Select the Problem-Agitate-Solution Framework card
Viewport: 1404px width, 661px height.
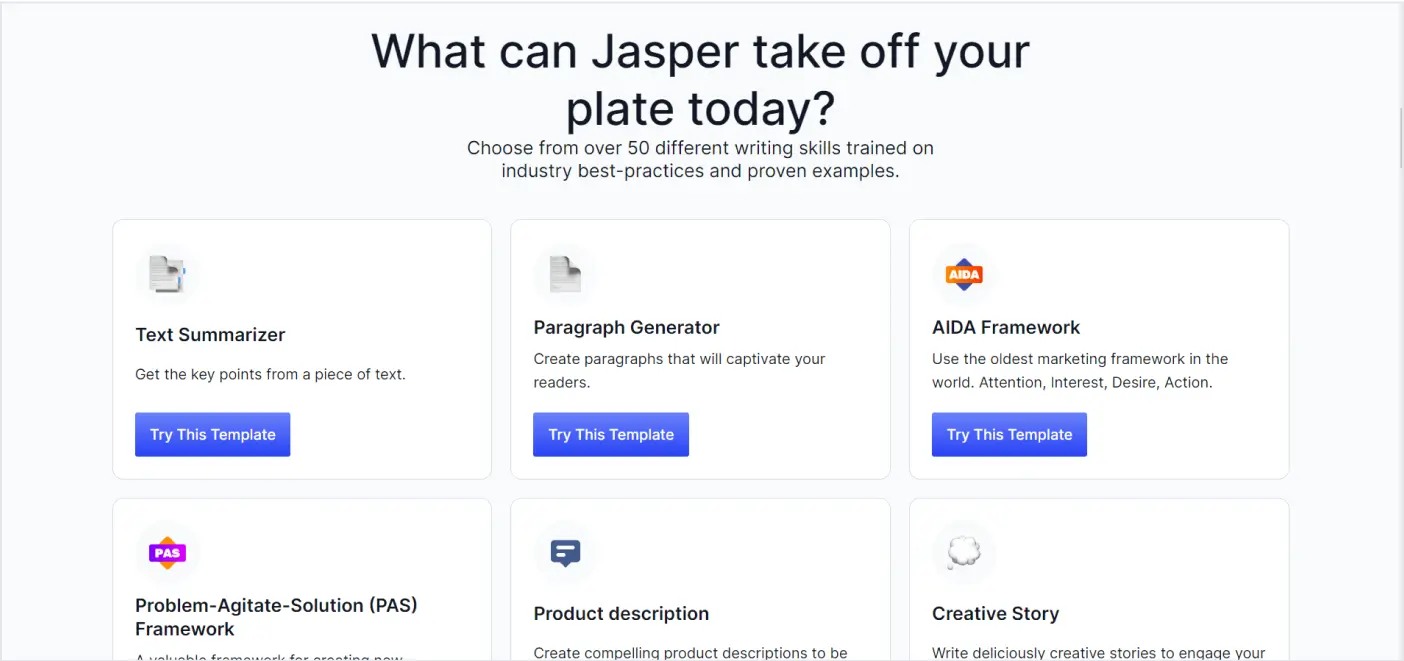(x=301, y=580)
